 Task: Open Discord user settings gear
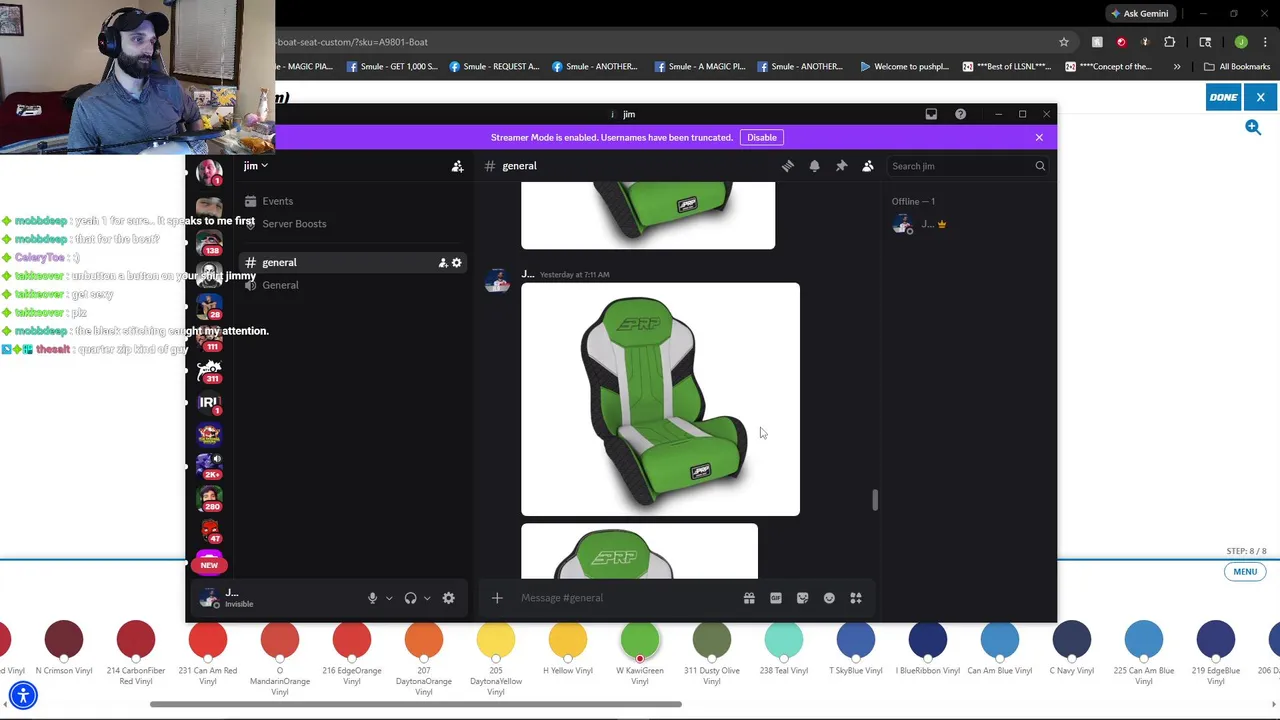pos(448,598)
